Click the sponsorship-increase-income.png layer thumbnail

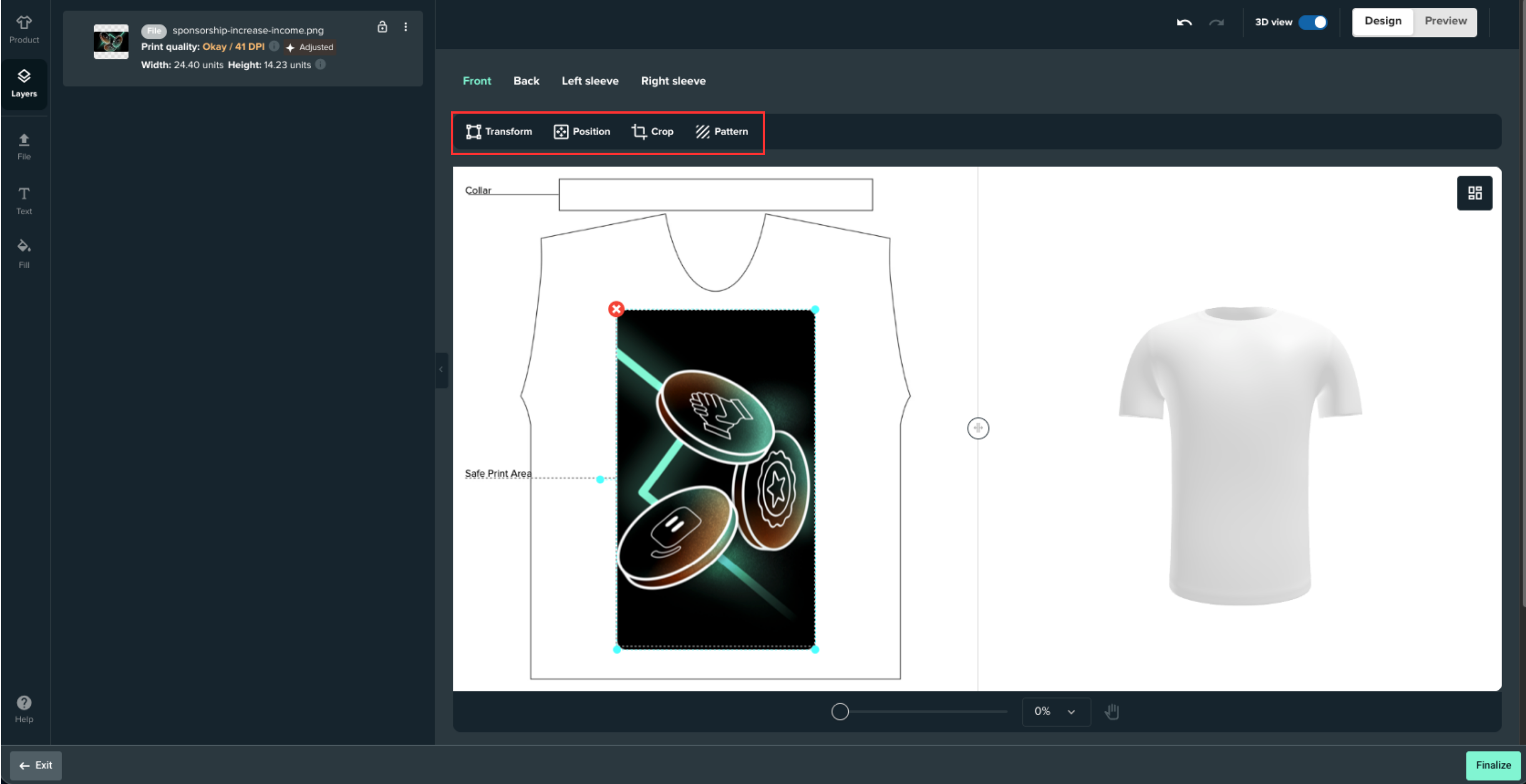[x=111, y=41]
